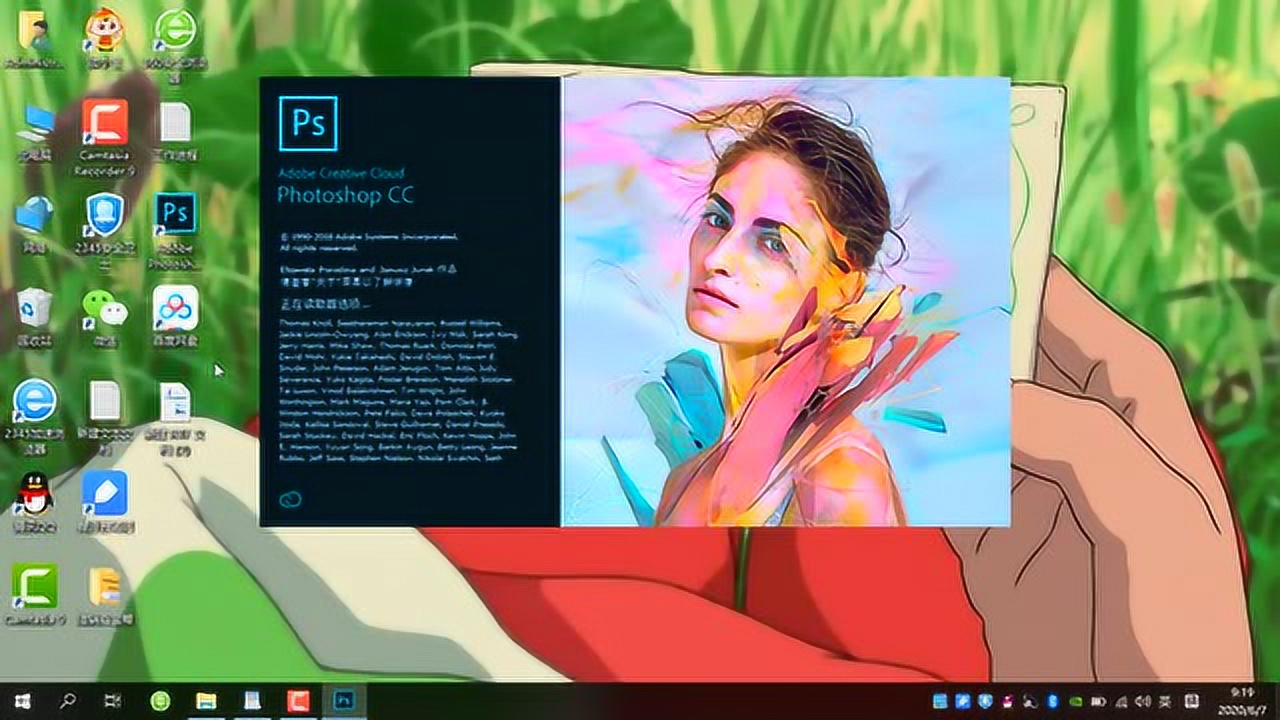Image resolution: width=1280 pixels, height=720 pixels.
Task: Open the green 360 browser taskbar icon
Action: click(161, 701)
